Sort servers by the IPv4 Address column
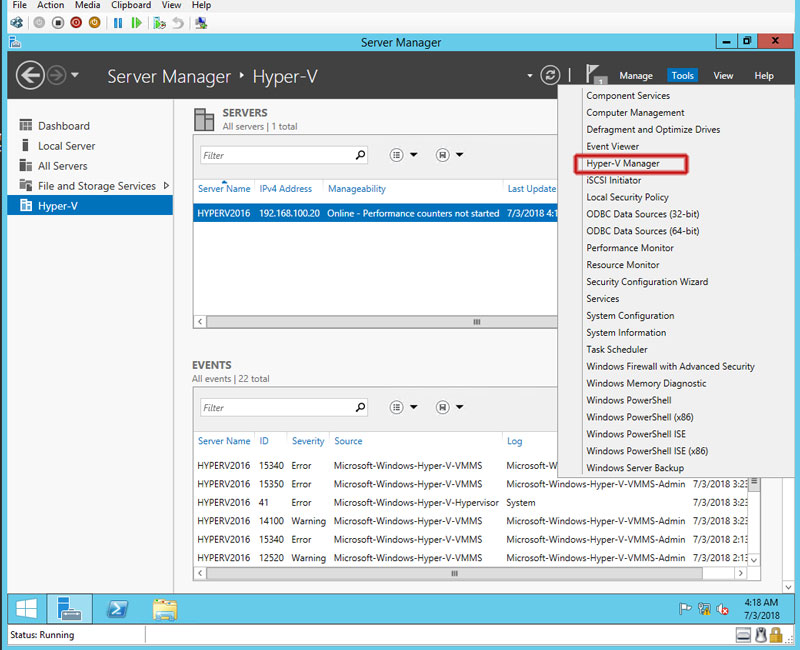Screen dimensions: 800x650 [x=285, y=189]
